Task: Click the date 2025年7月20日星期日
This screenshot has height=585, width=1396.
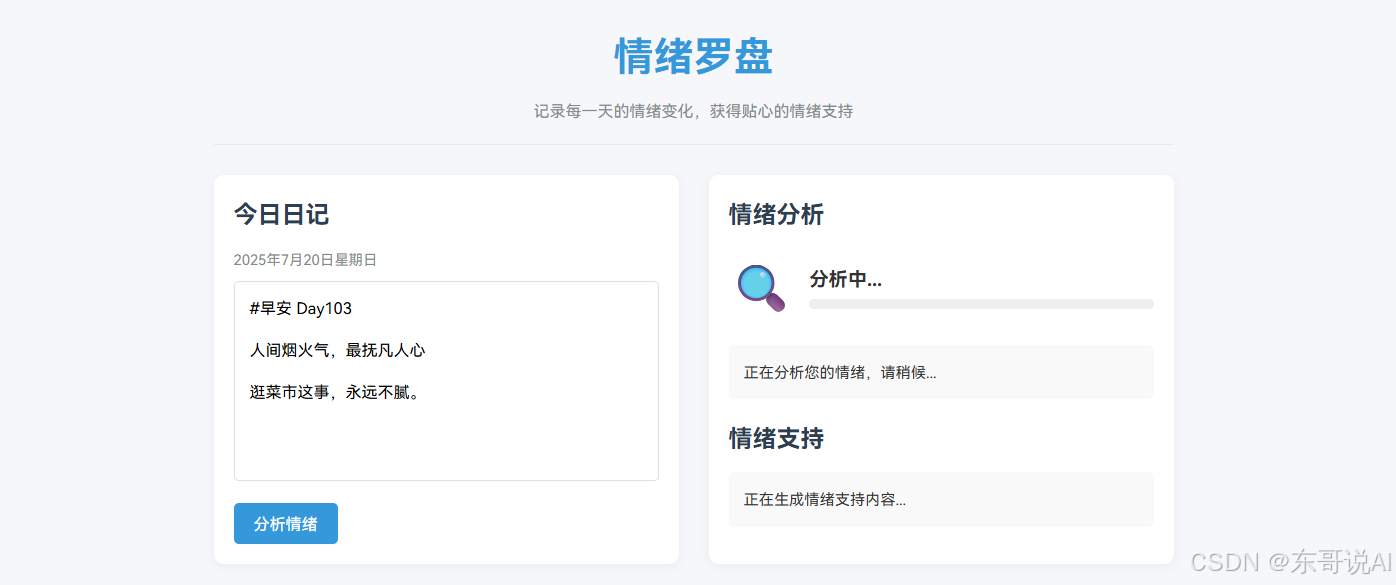Action: click(305, 260)
